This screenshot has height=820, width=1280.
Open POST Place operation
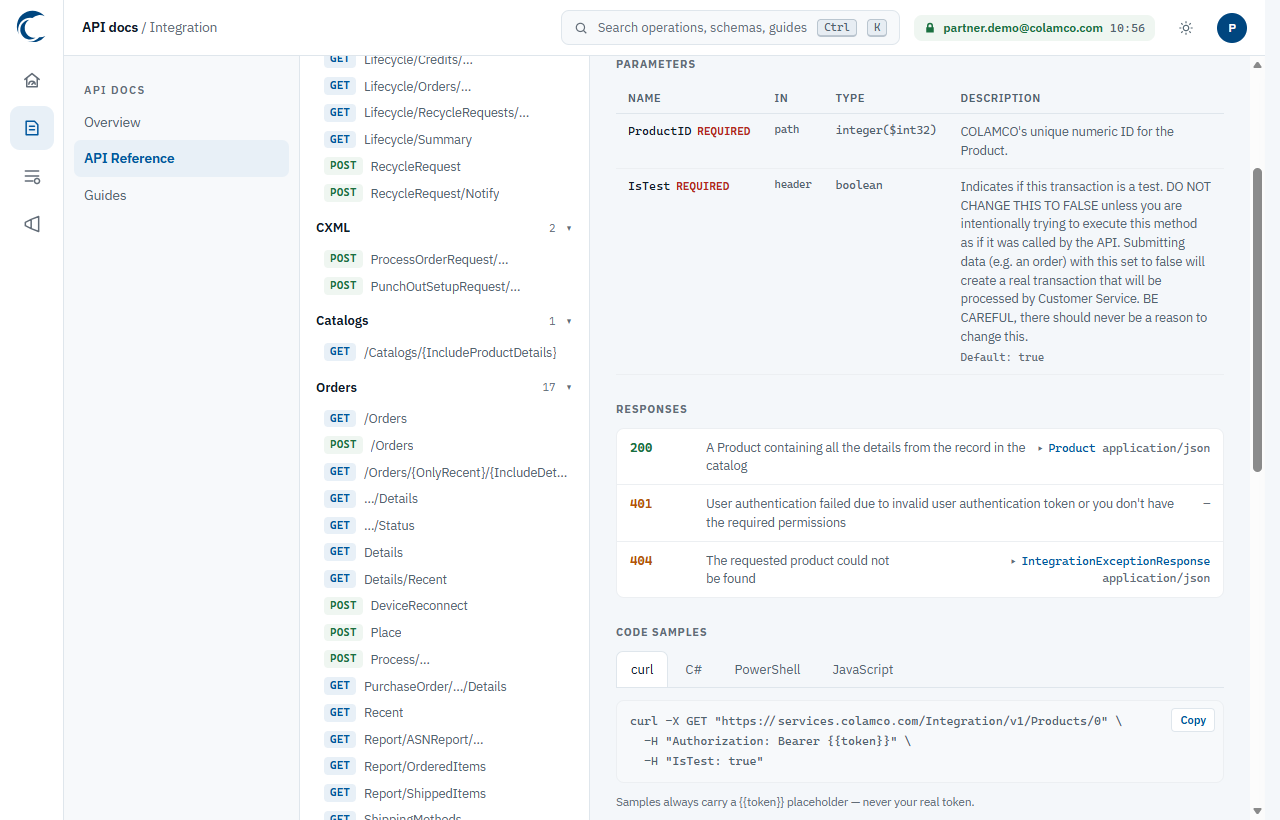(x=445, y=632)
